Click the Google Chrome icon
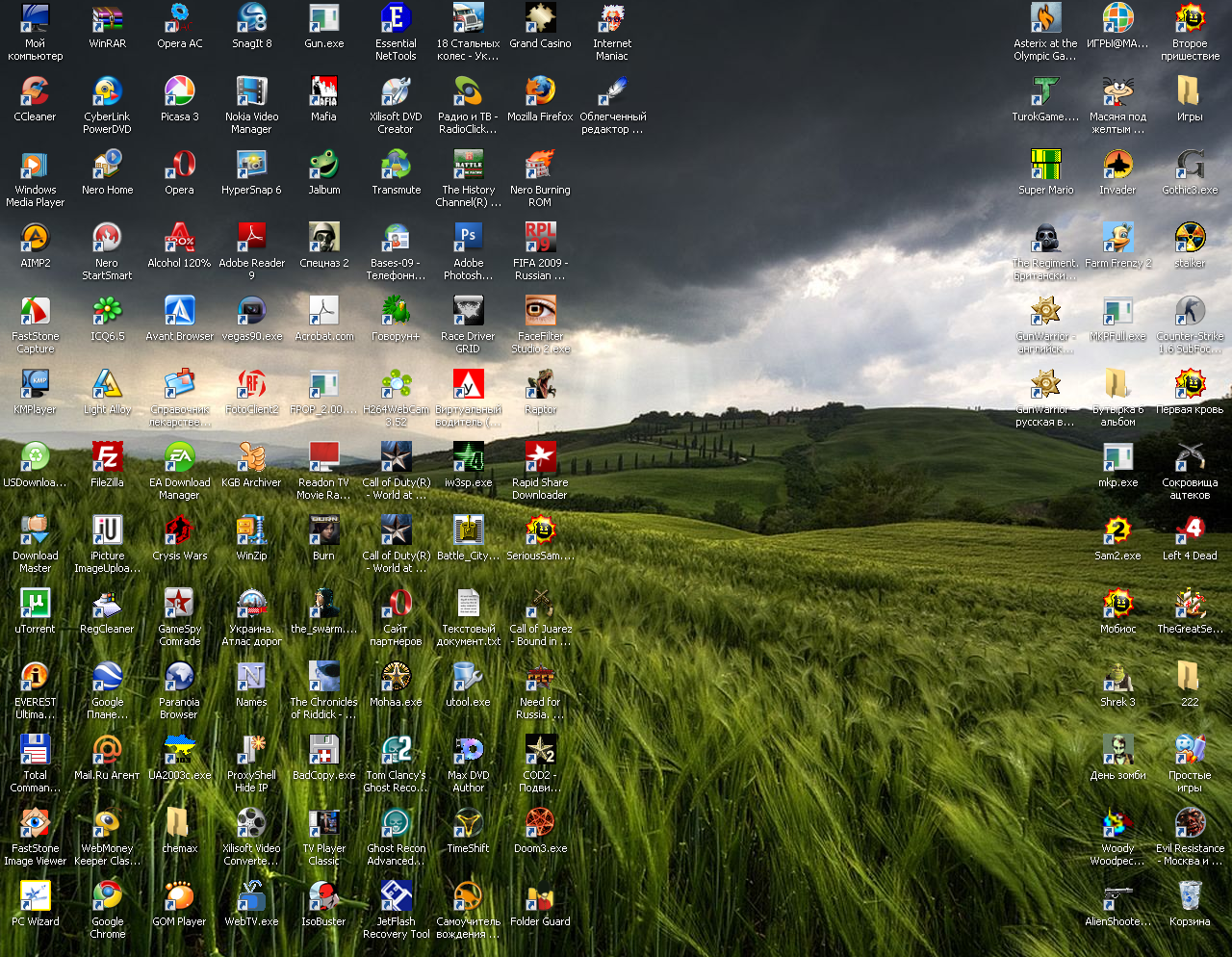The width and height of the screenshot is (1232, 957). pos(107,897)
